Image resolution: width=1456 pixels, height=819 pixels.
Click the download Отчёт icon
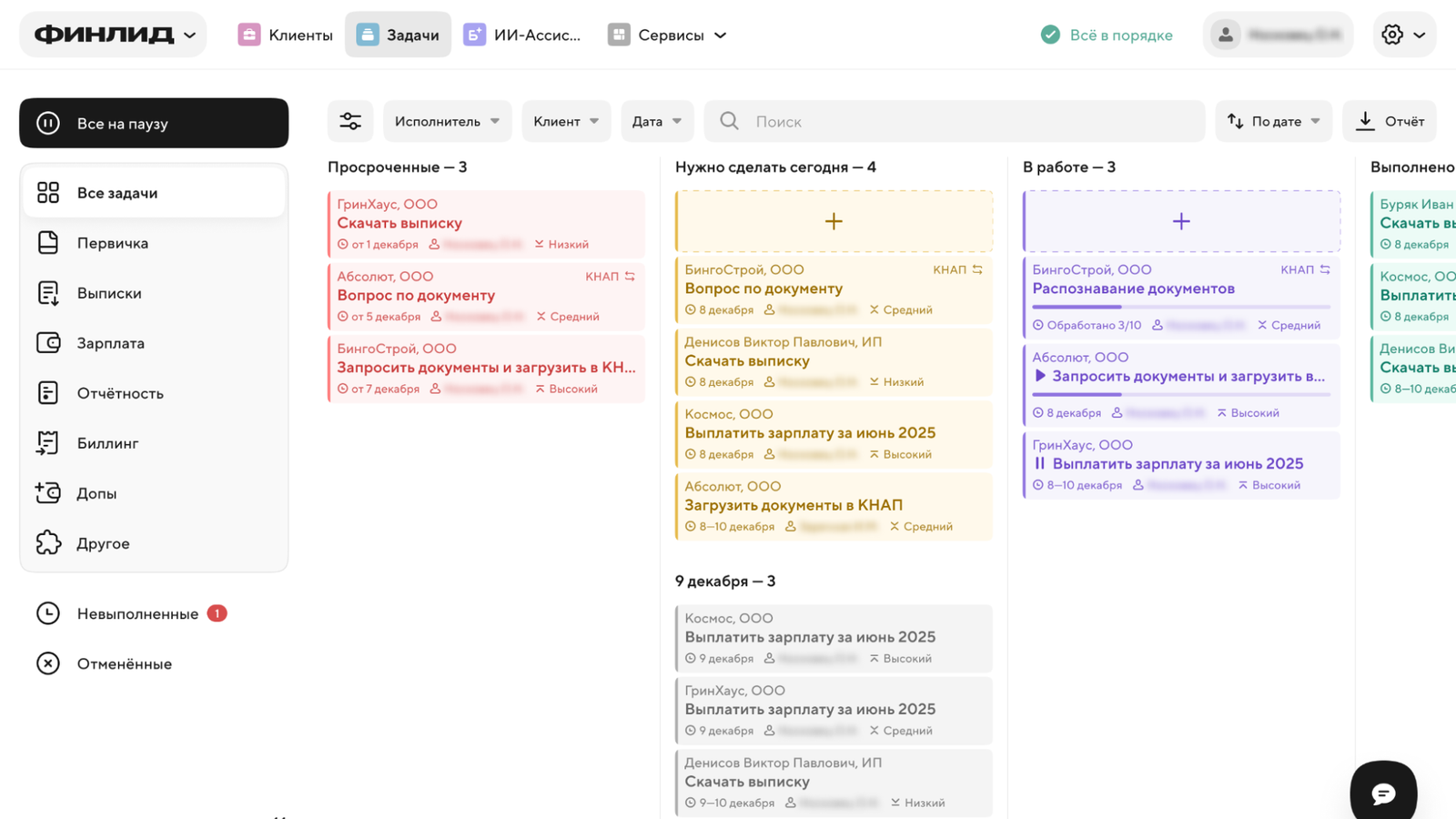[1365, 121]
